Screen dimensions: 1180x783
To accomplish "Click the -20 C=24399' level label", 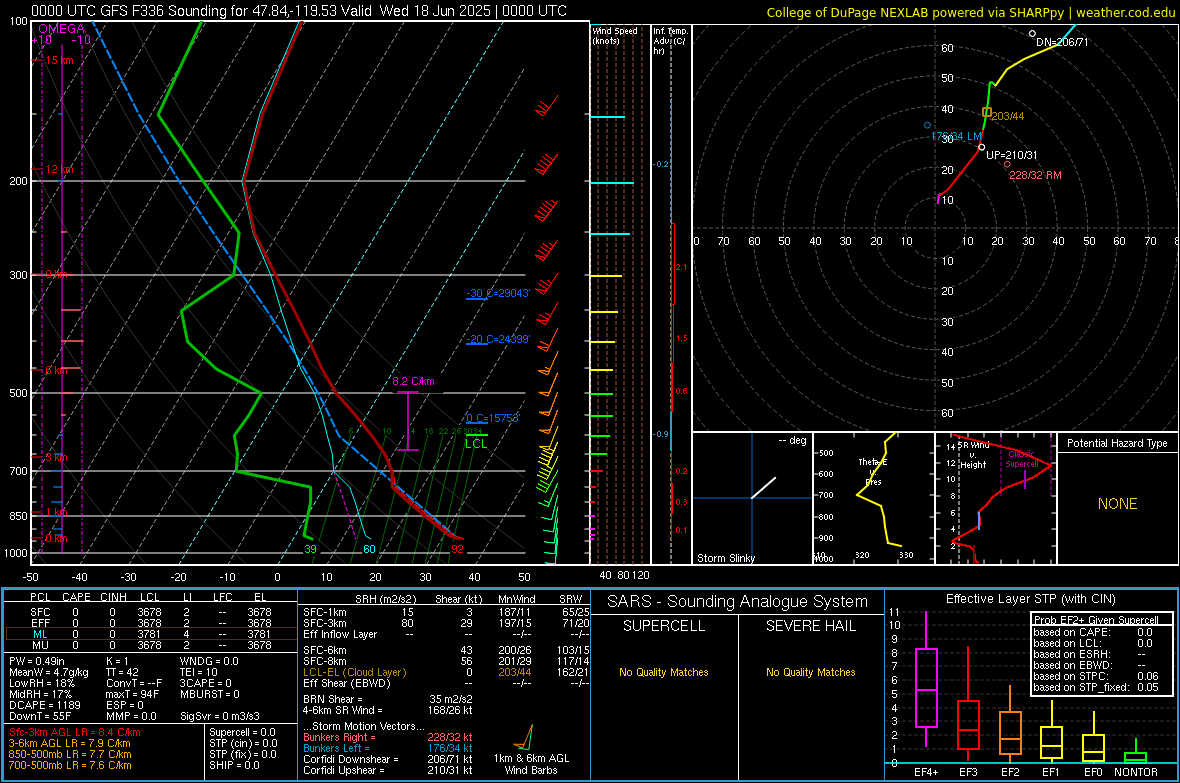I will coord(497,340).
